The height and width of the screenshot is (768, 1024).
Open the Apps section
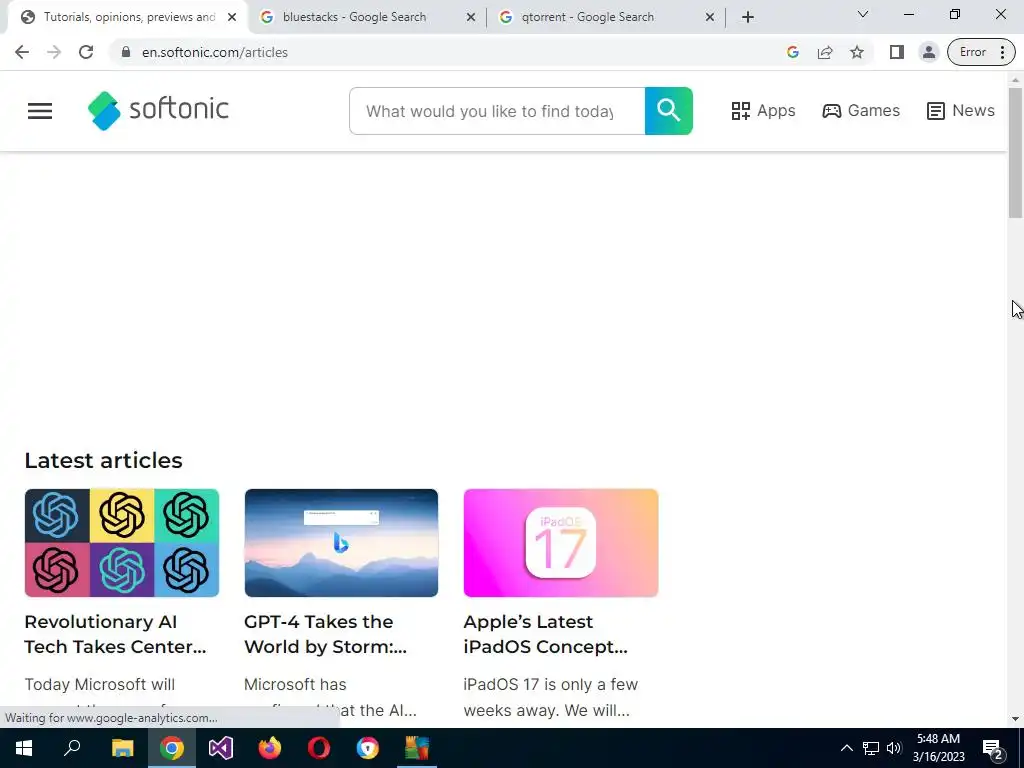(x=763, y=110)
